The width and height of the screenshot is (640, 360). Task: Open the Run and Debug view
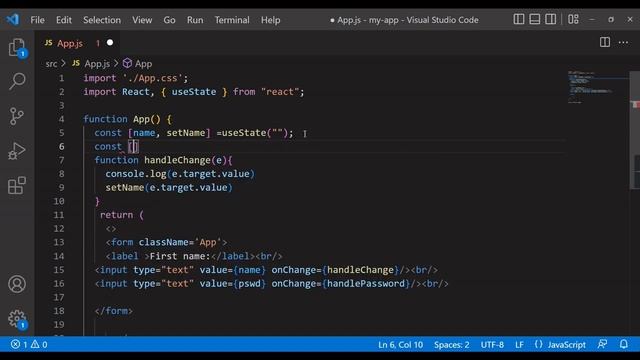(x=17, y=151)
